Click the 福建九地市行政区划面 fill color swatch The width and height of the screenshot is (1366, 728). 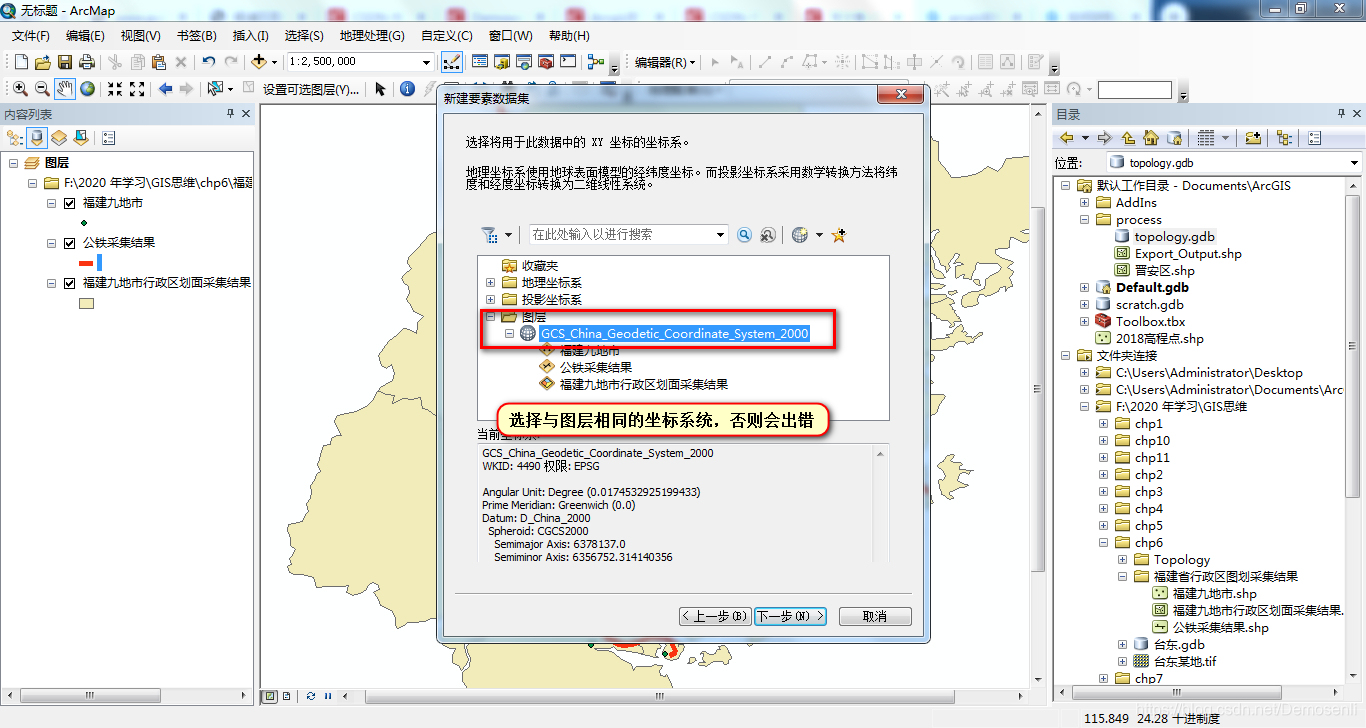pos(86,304)
